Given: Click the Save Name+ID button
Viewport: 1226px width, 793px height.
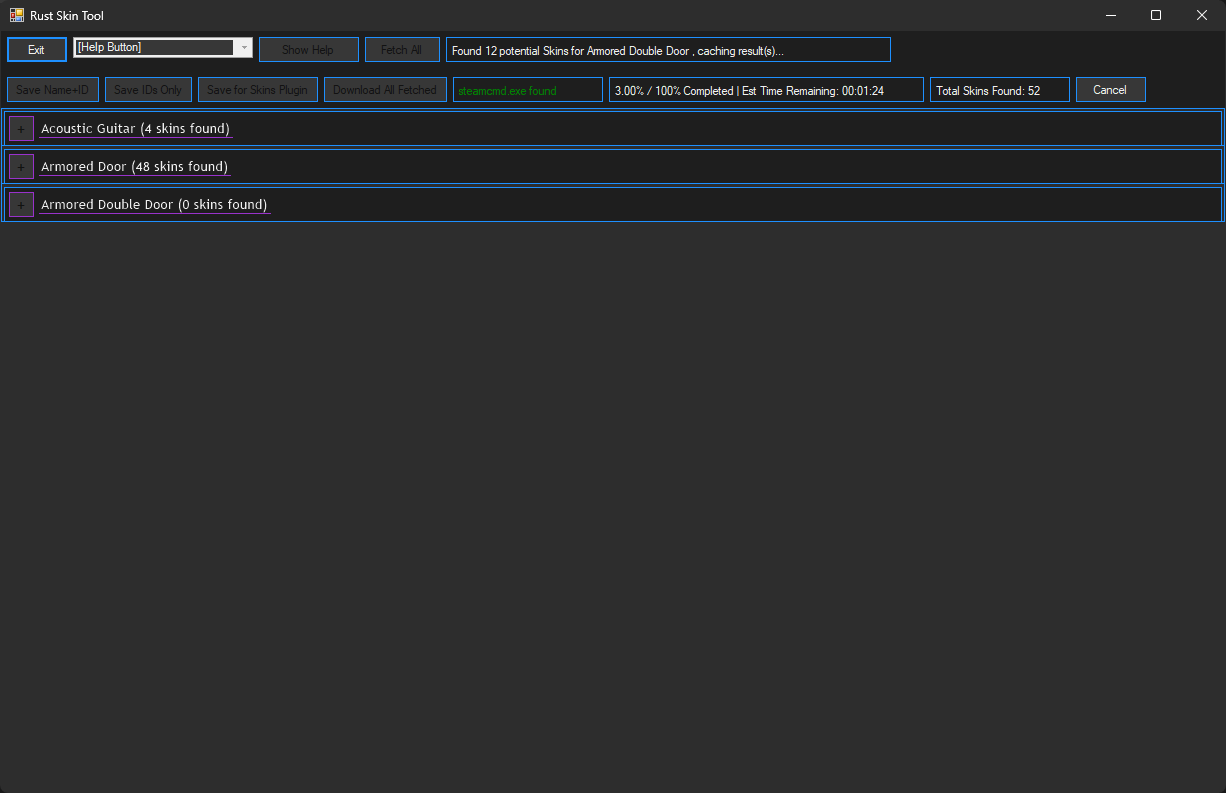Looking at the screenshot, I should 53,90.
